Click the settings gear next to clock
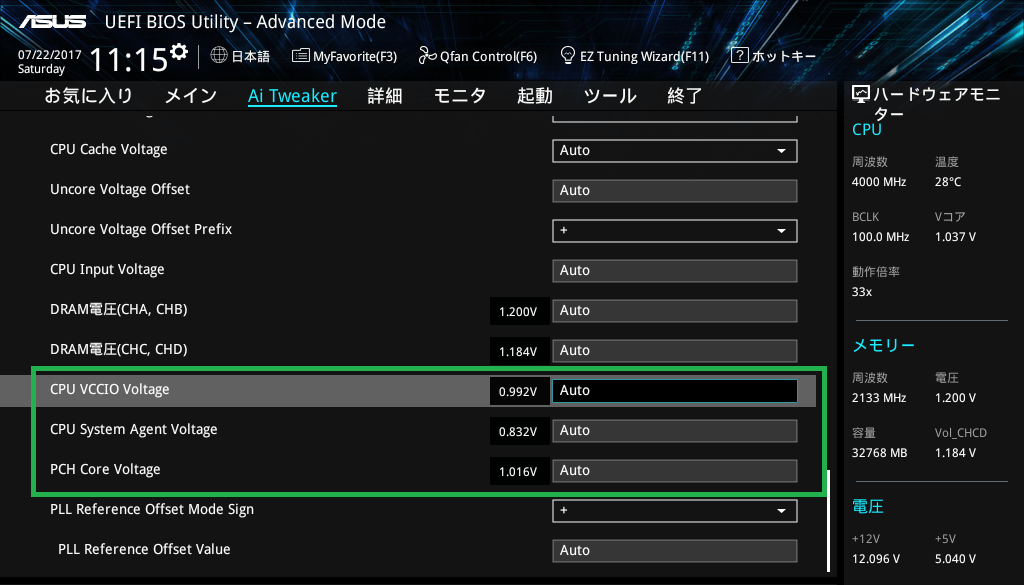The width and height of the screenshot is (1024, 585). (x=178, y=52)
